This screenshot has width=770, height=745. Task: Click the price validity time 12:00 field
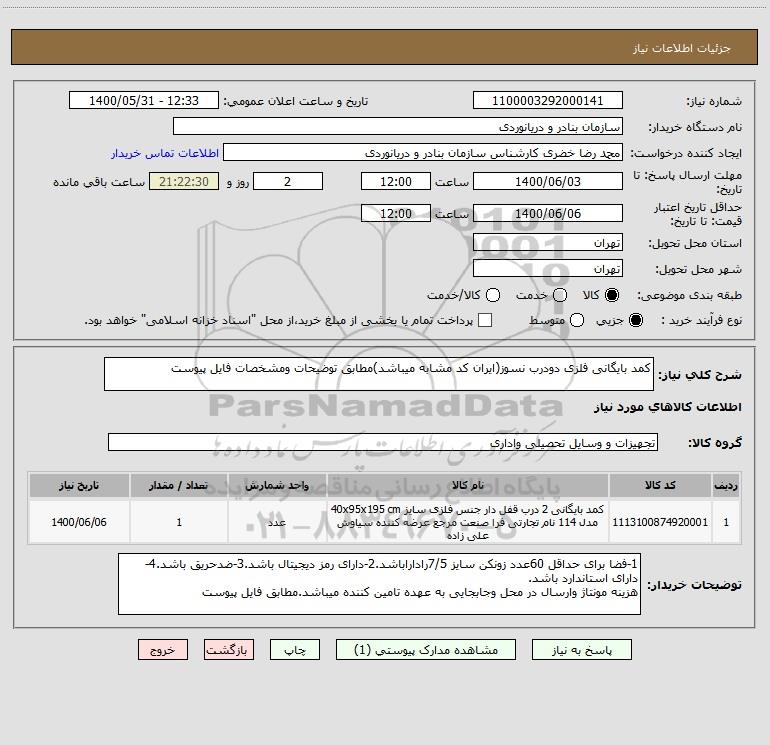[x=396, y=213]
